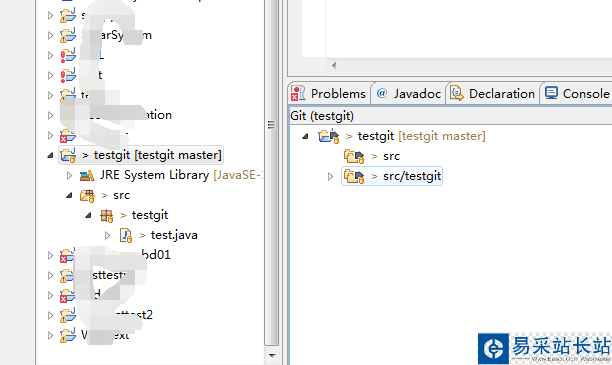Select 'src' row in Git view
Image resolution: width=612 pixels, height=365 pixels.
pos(372,156)
